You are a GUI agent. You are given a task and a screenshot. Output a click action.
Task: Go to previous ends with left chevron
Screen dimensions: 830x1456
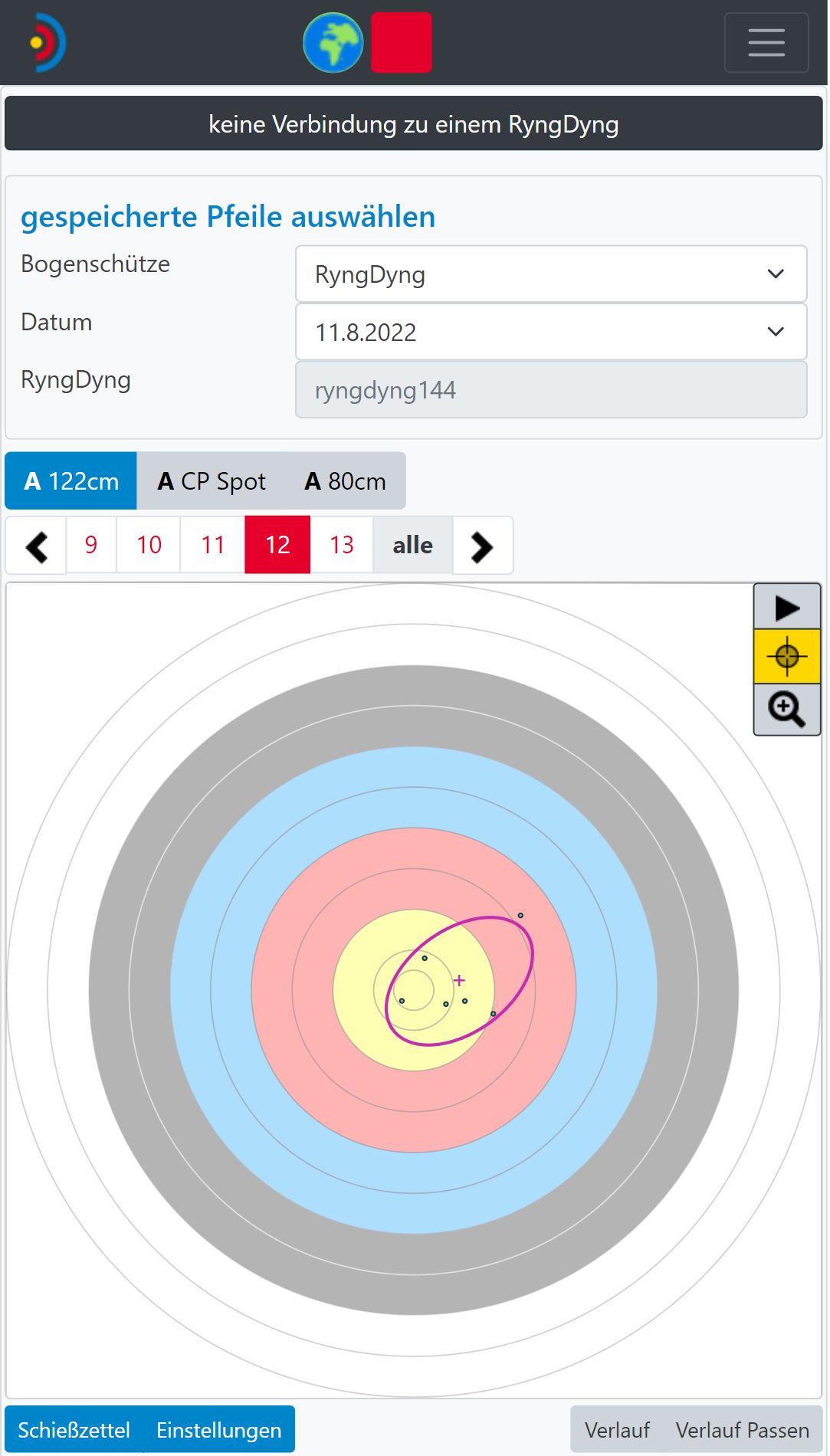[36, 546]
